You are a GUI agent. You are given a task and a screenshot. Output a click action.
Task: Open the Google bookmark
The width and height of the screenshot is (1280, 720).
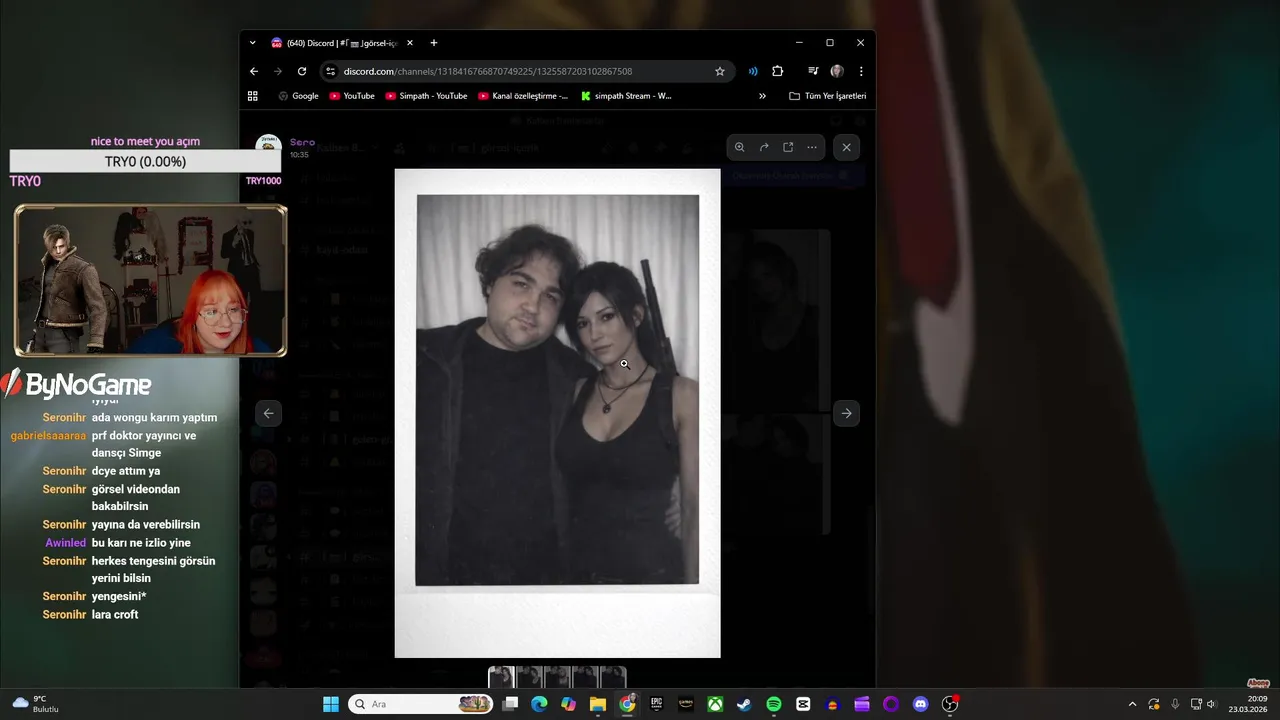click(x=298, y=96)
